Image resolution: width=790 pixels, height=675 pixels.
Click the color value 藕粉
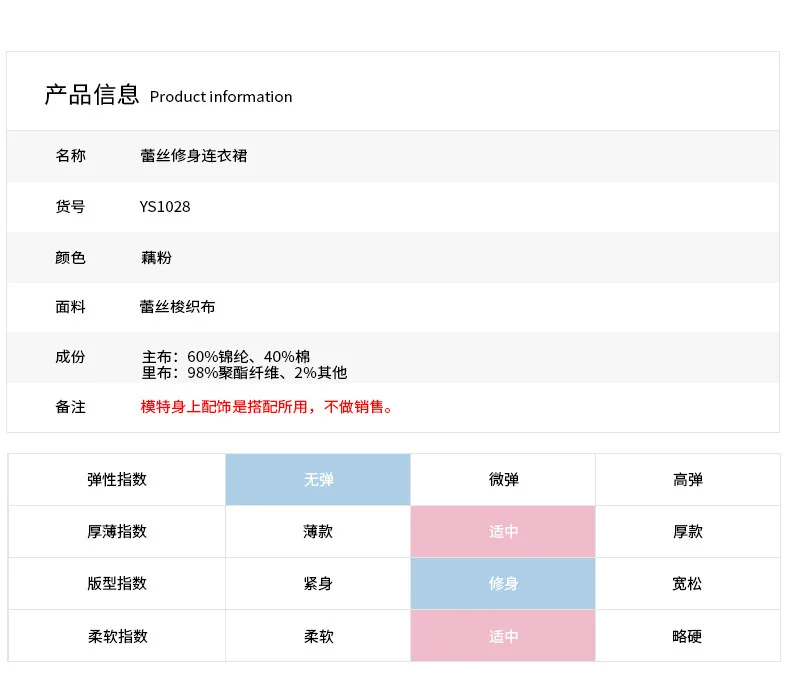coord(156,257)
